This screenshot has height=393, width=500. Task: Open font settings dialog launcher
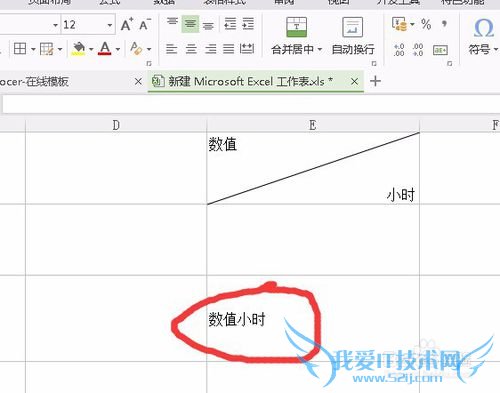pyautogui.click(x=149, y=63)
